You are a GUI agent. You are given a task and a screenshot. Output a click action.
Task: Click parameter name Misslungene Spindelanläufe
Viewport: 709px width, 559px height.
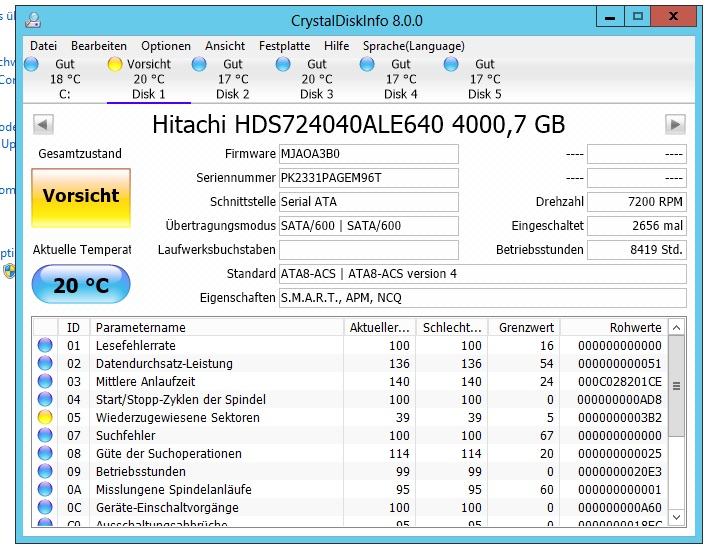click(x=174, y=489)
